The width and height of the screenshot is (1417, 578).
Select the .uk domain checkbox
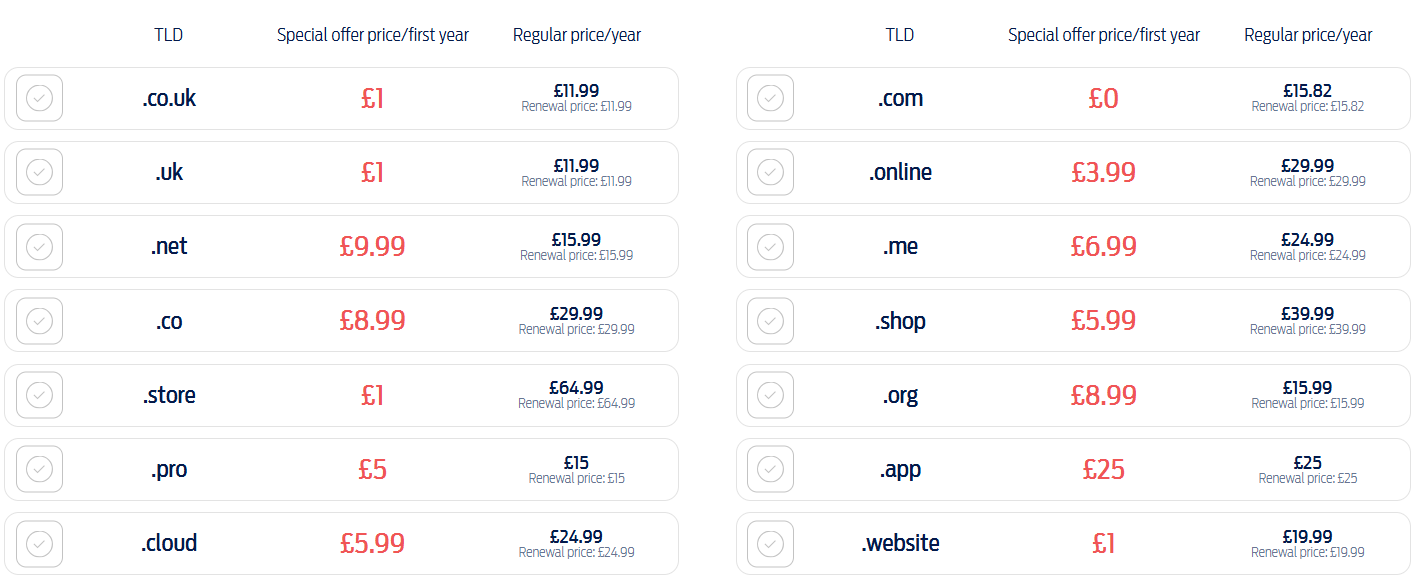pyautogui.click(x=39, y=172)
